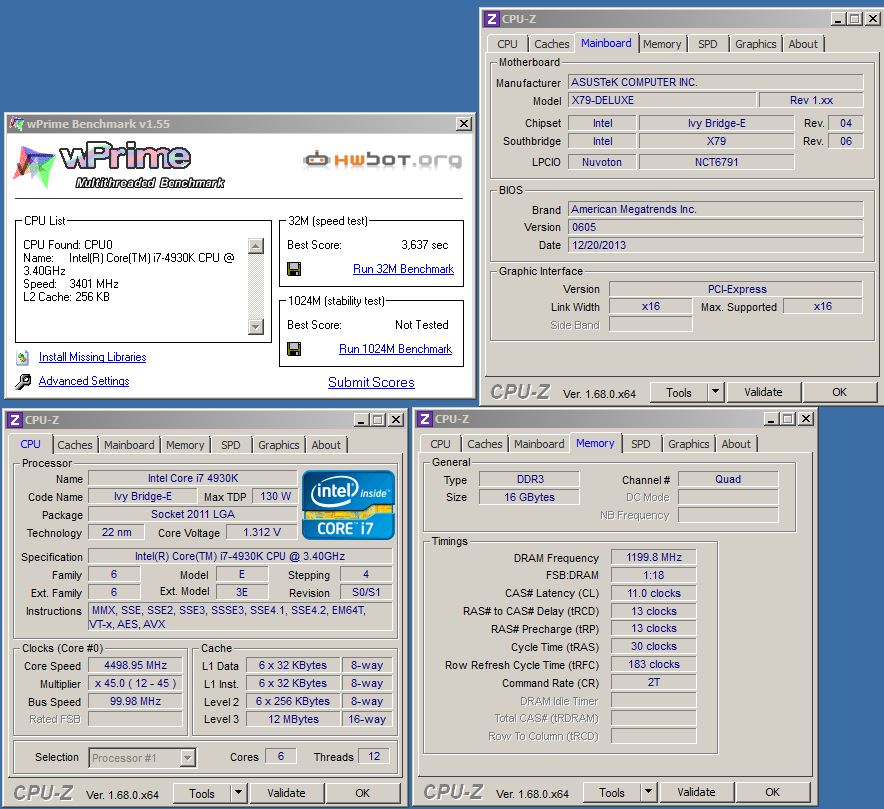Minimize the CPU-Z Mainboard window
The height and width of the screenshot is (809, 884).
coord(838,19)
